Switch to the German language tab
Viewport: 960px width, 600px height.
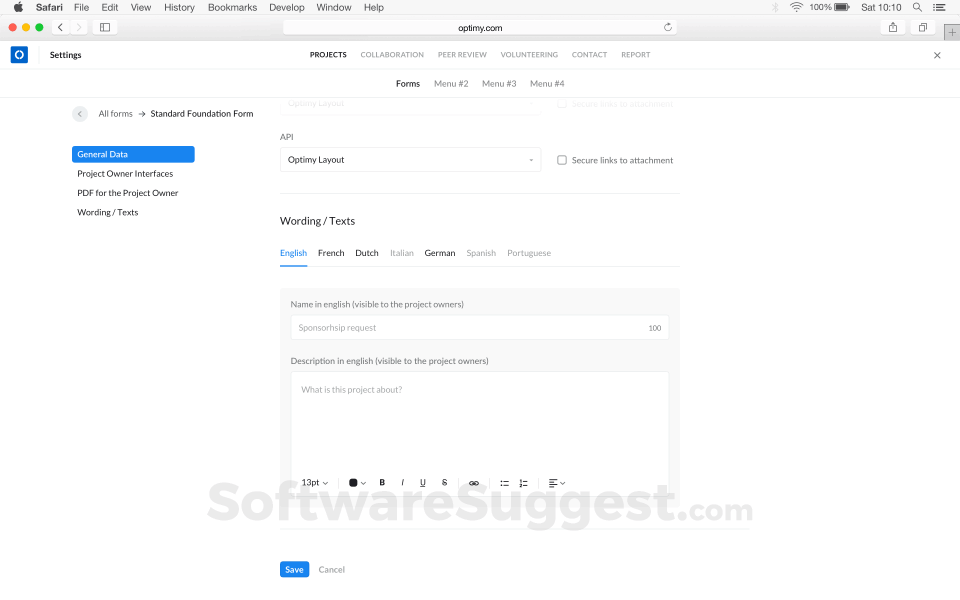tap(440, 253)
